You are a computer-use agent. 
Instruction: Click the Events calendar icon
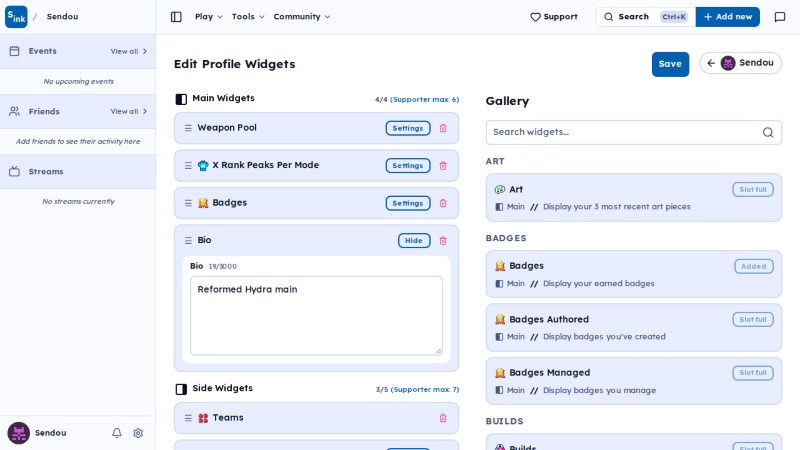14,51
